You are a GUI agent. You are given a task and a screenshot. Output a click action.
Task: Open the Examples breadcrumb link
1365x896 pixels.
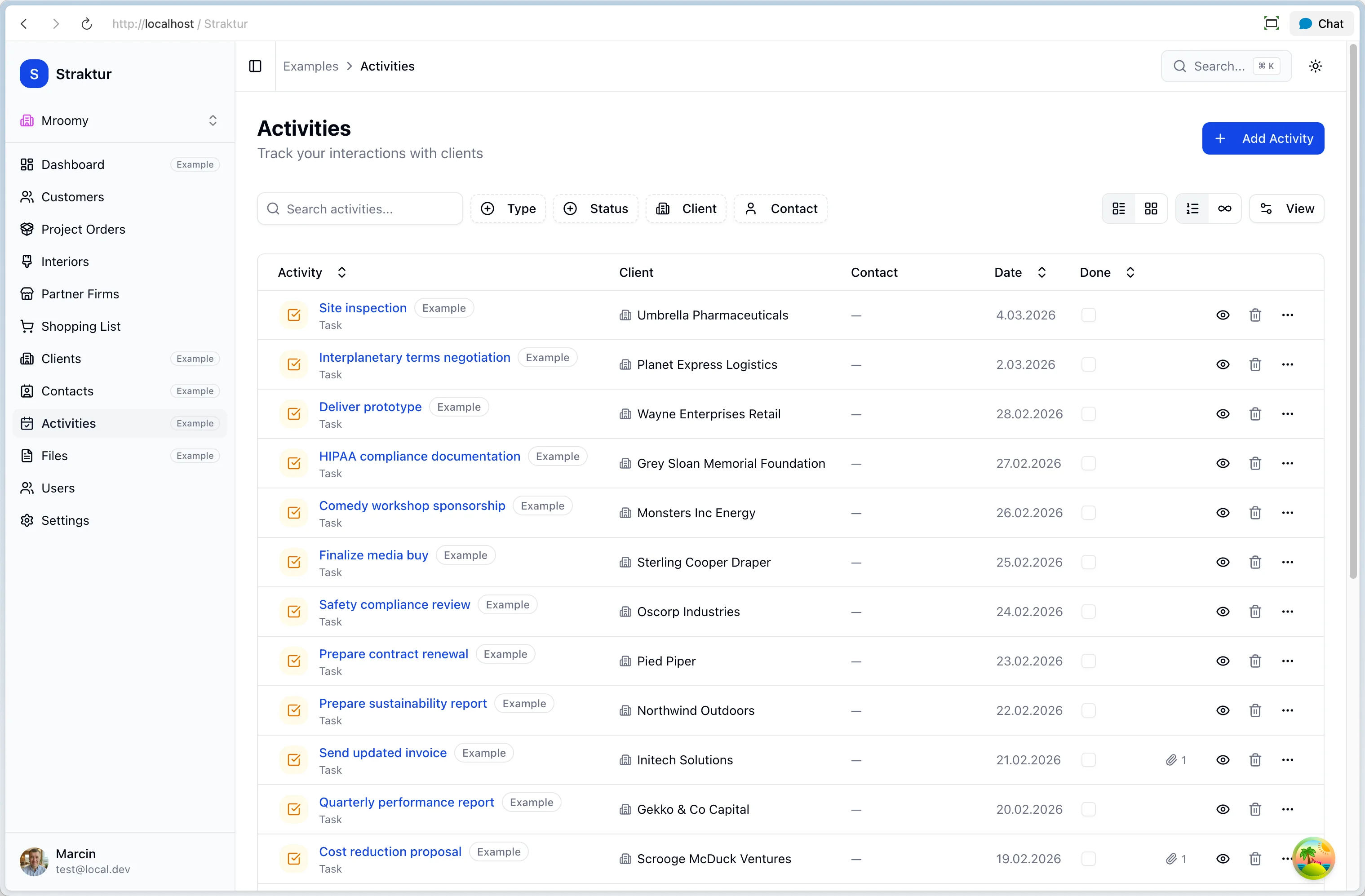tap(310, 66)
